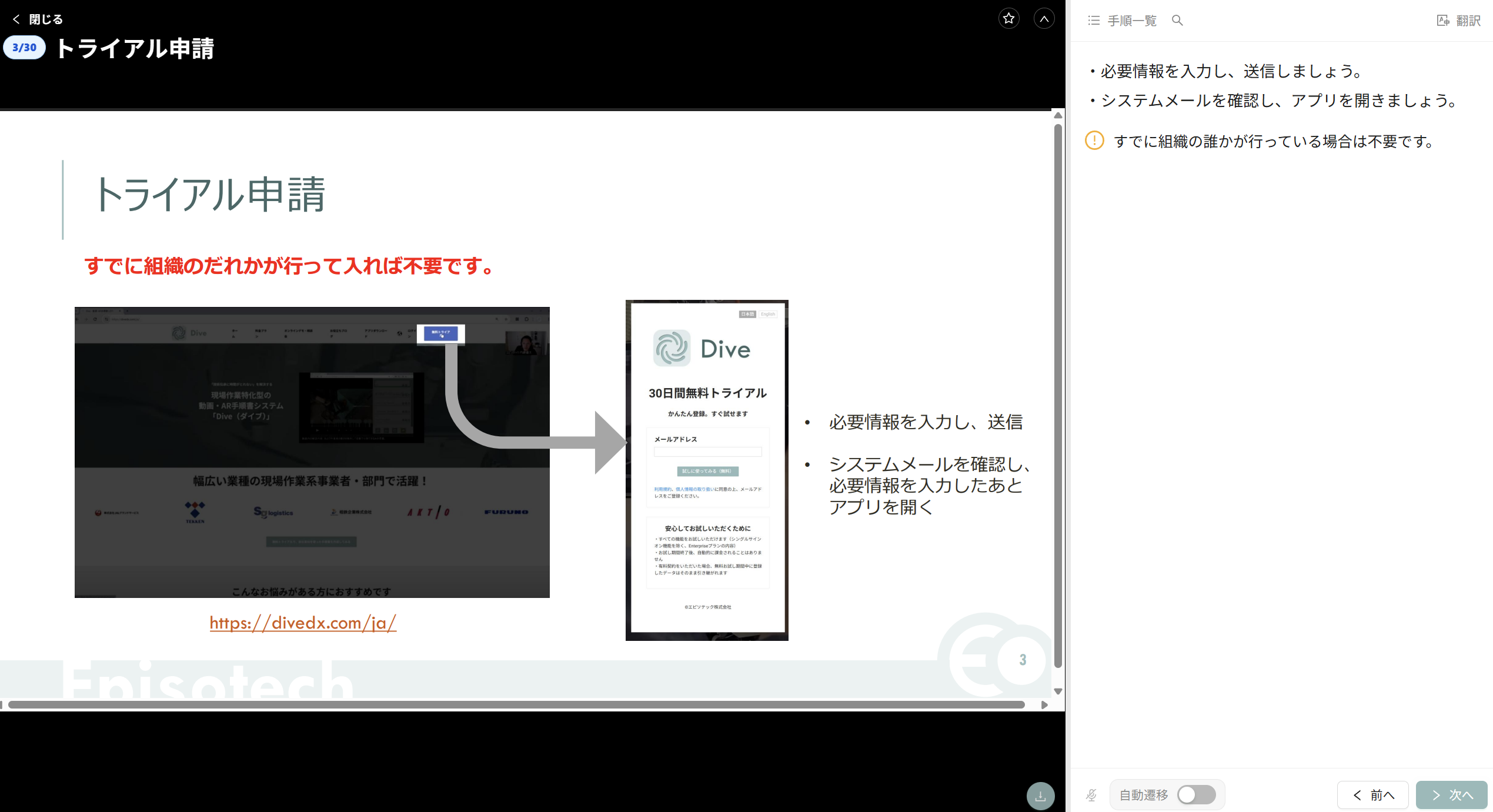Click the muted microphone icon
This screenshot has height=812, width=1493.
coord(1091,795)
